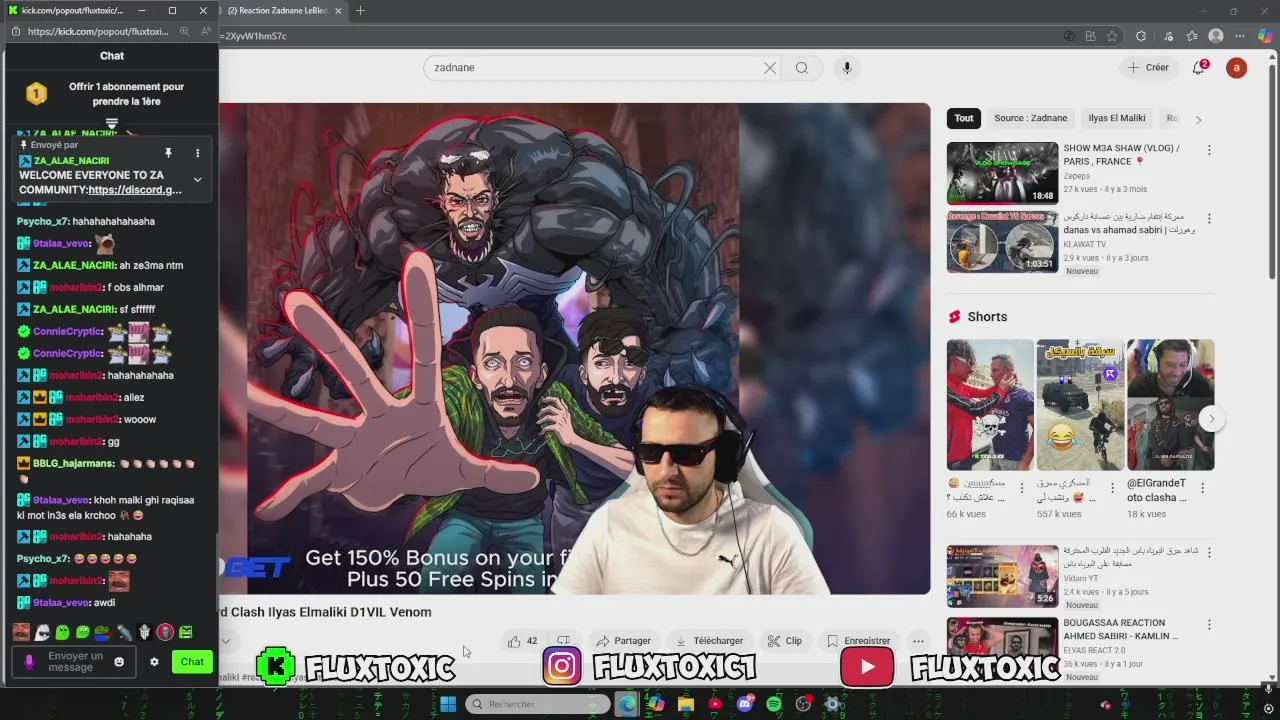1280x720 pixels.
Task: Click the taskbar Rechercher search box
Action: pos(540,704)
